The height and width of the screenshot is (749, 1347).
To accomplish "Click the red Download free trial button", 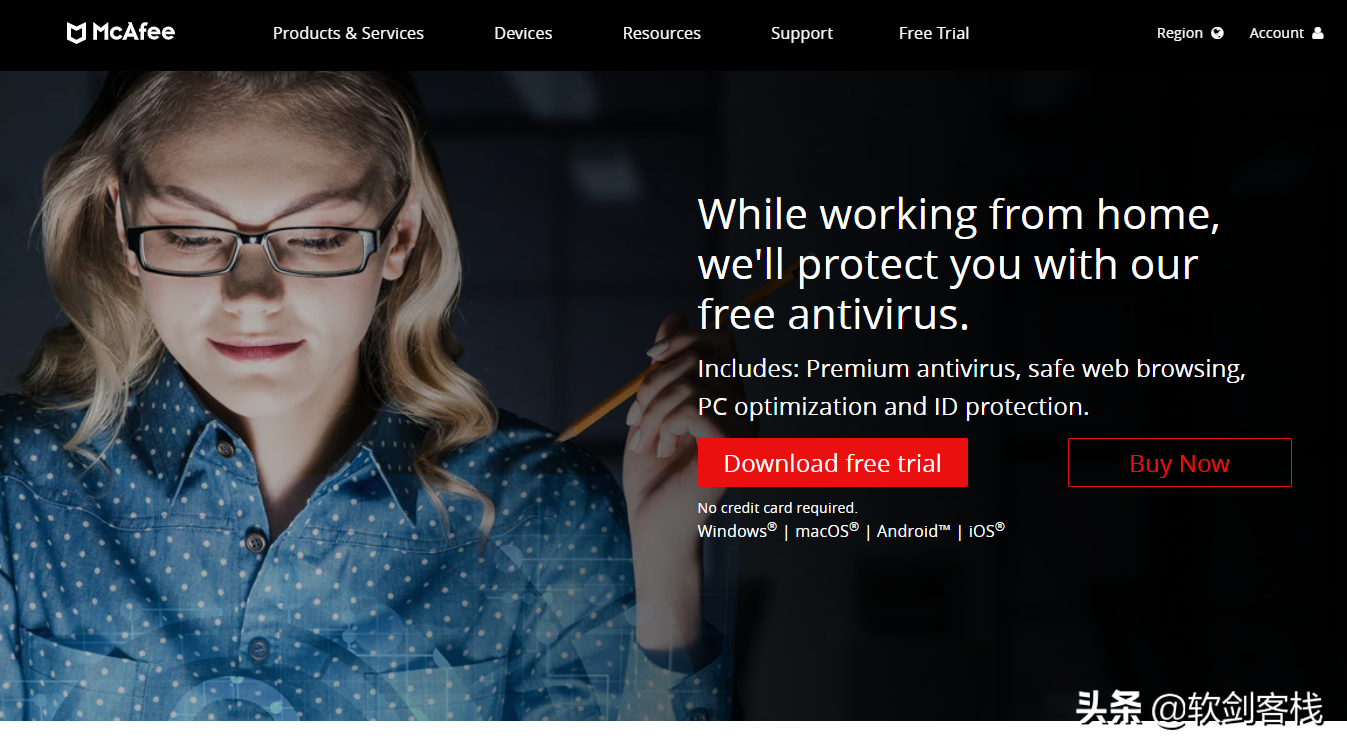I will [832, 463].
